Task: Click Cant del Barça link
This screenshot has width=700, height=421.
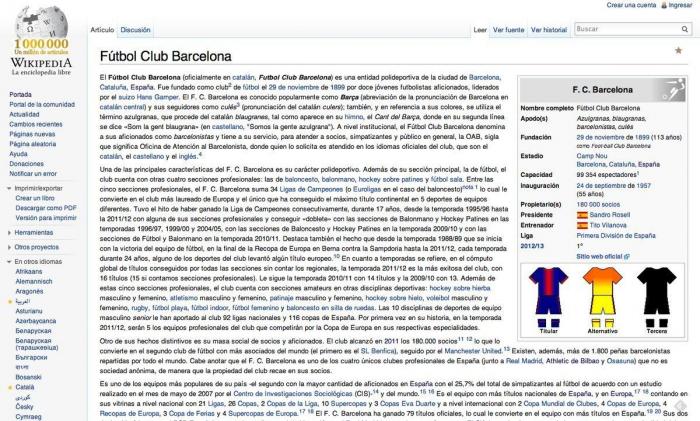Action: [399, 117]
